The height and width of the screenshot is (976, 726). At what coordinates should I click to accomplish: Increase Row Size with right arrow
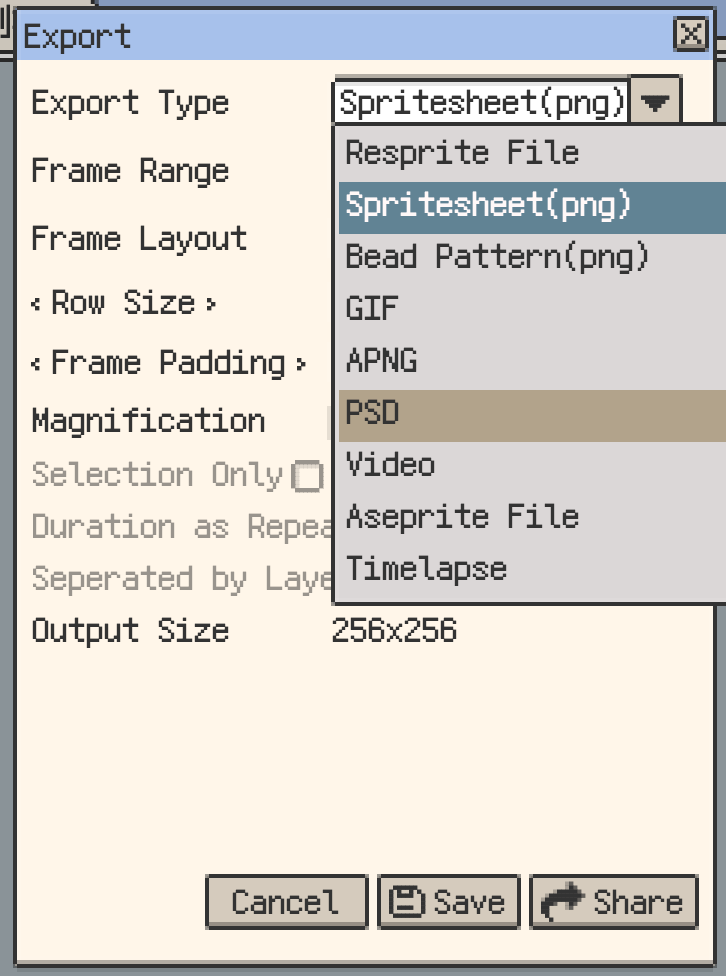pyautogui.click(x=211, y=304)
